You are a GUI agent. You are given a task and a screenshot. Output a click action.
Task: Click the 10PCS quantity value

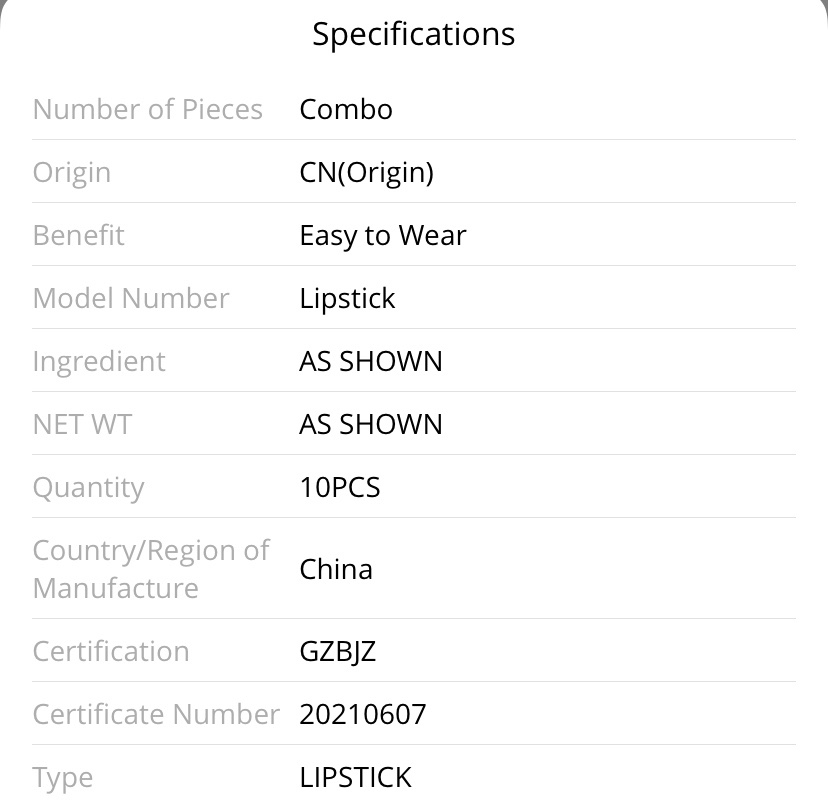tap(340, 487)
